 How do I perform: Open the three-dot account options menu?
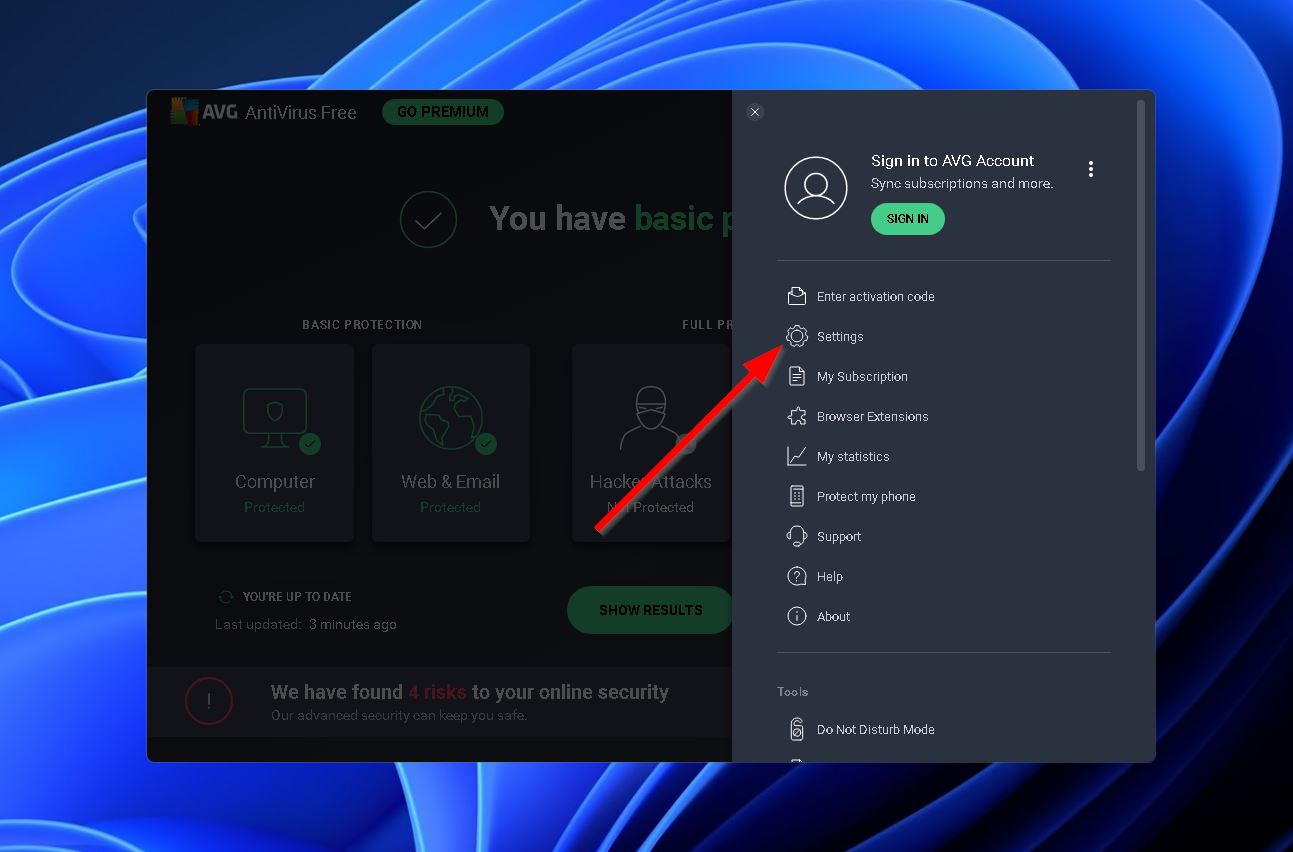point(1090,169)
